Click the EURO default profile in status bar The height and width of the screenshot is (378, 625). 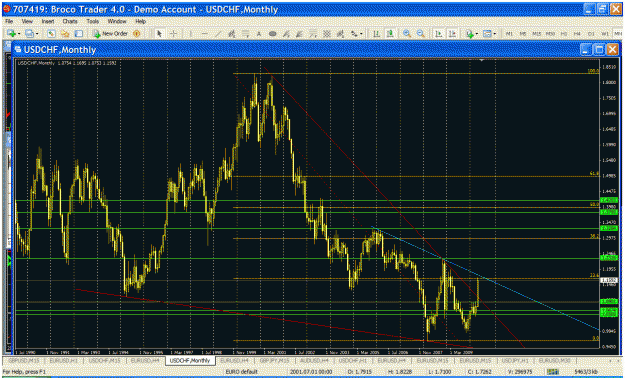[x=242, y=372]
